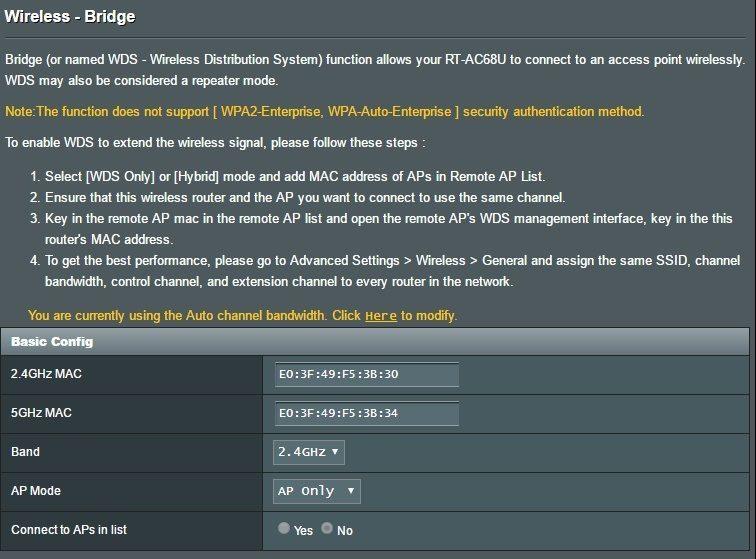Click the yellow WPA2-Enterprise note text
Viewport: 756px width, 559px height.
325,111
